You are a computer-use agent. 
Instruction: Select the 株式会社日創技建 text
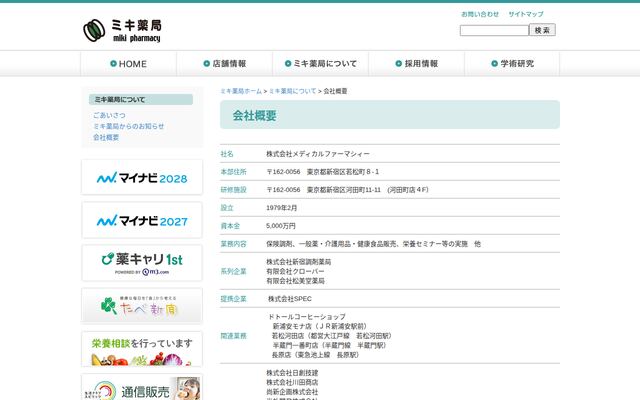[292, 373]
